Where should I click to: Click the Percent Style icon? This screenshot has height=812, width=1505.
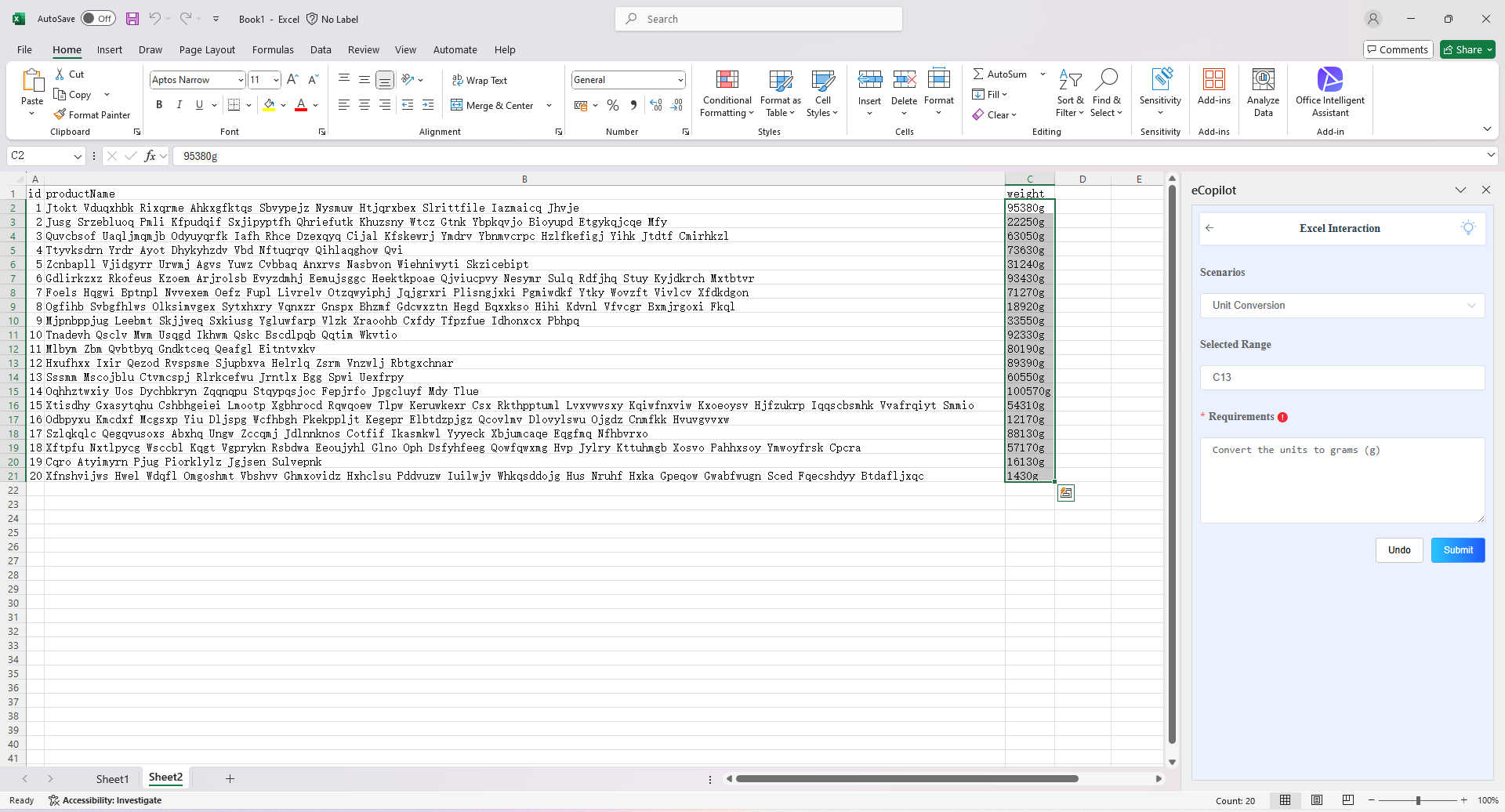tap(613, 105)
